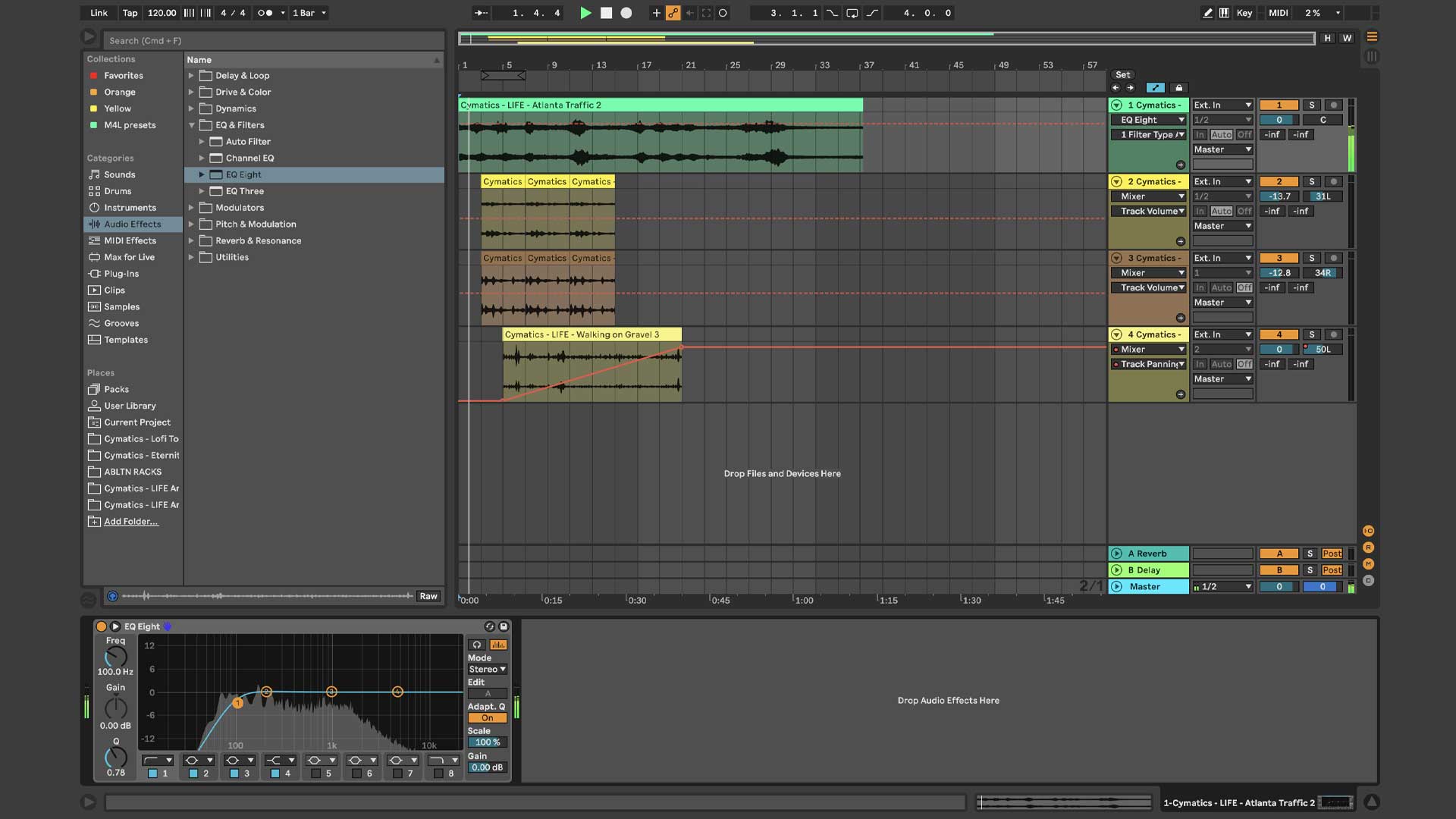Toggle the Loop switch in transport
The width and height of the screenshot is (1456, 819).
click(852, 13)
